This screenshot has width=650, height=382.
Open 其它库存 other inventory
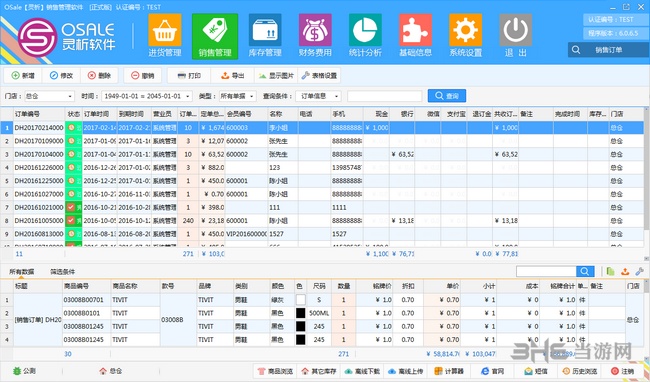click(x=319, y=371)
